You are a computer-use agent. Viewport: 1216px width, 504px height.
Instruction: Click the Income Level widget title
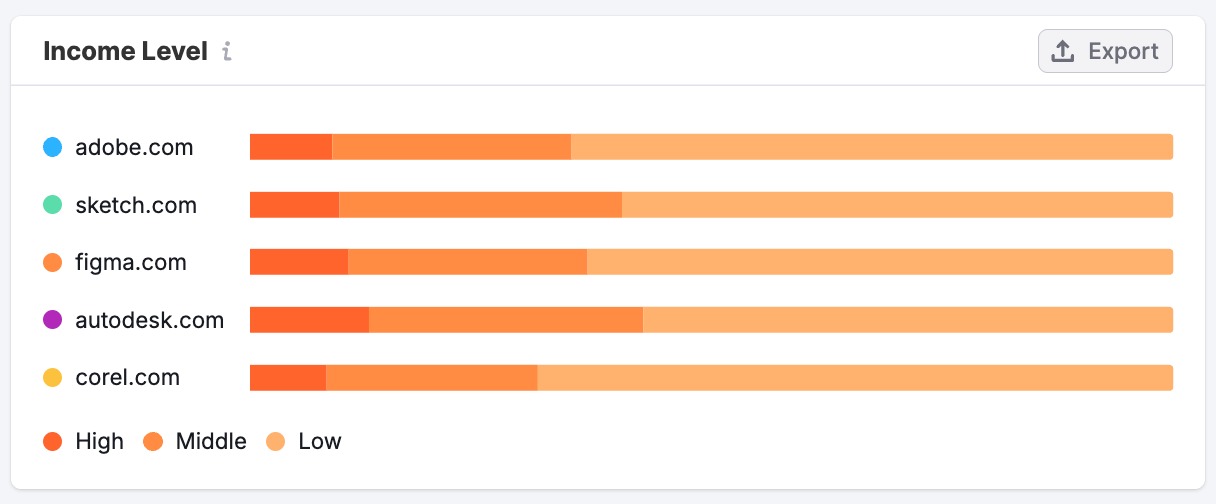click(125, 52)
